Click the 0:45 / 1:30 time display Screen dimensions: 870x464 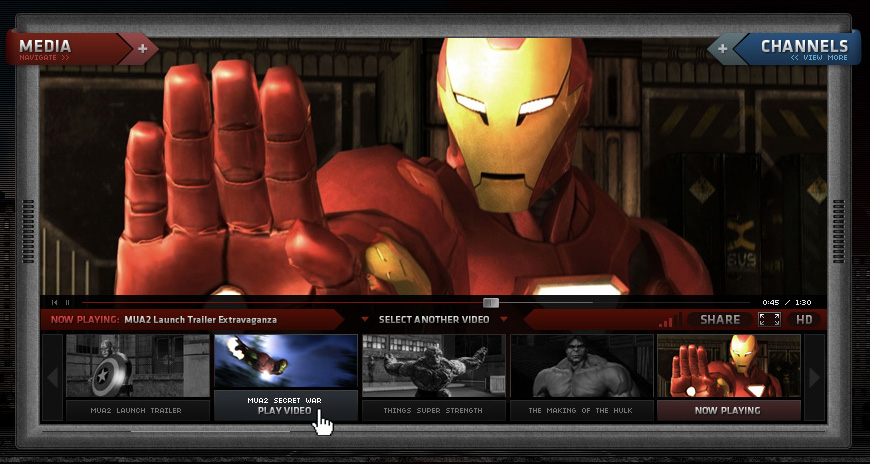click(787, 302)
